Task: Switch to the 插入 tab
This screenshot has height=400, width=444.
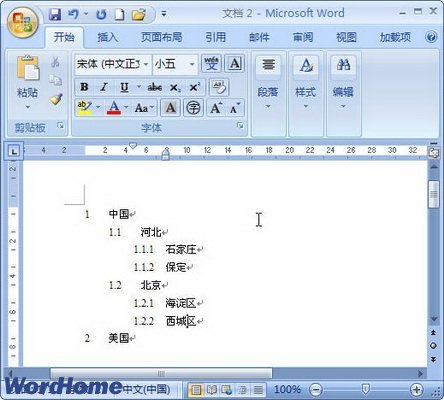Action: [x=108, y=37]
